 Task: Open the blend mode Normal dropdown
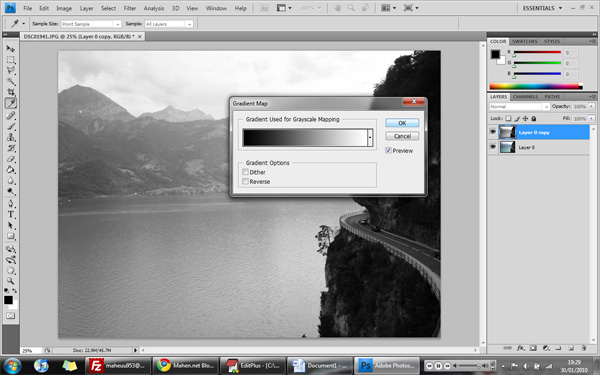click(519, 107)
